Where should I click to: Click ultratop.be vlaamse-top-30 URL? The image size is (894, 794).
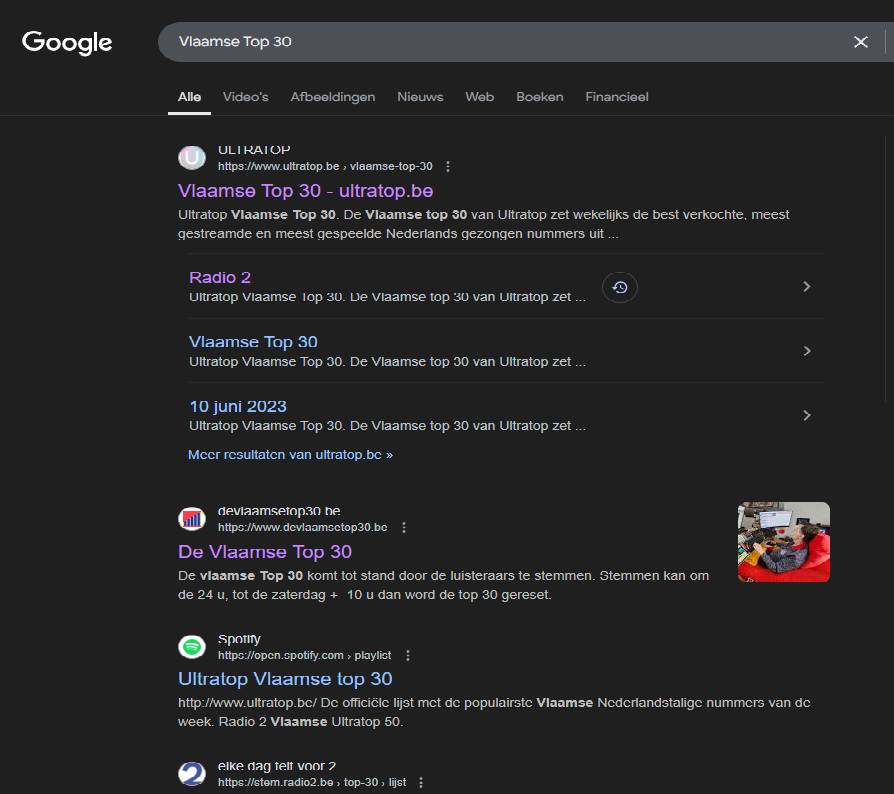[325, 166]
